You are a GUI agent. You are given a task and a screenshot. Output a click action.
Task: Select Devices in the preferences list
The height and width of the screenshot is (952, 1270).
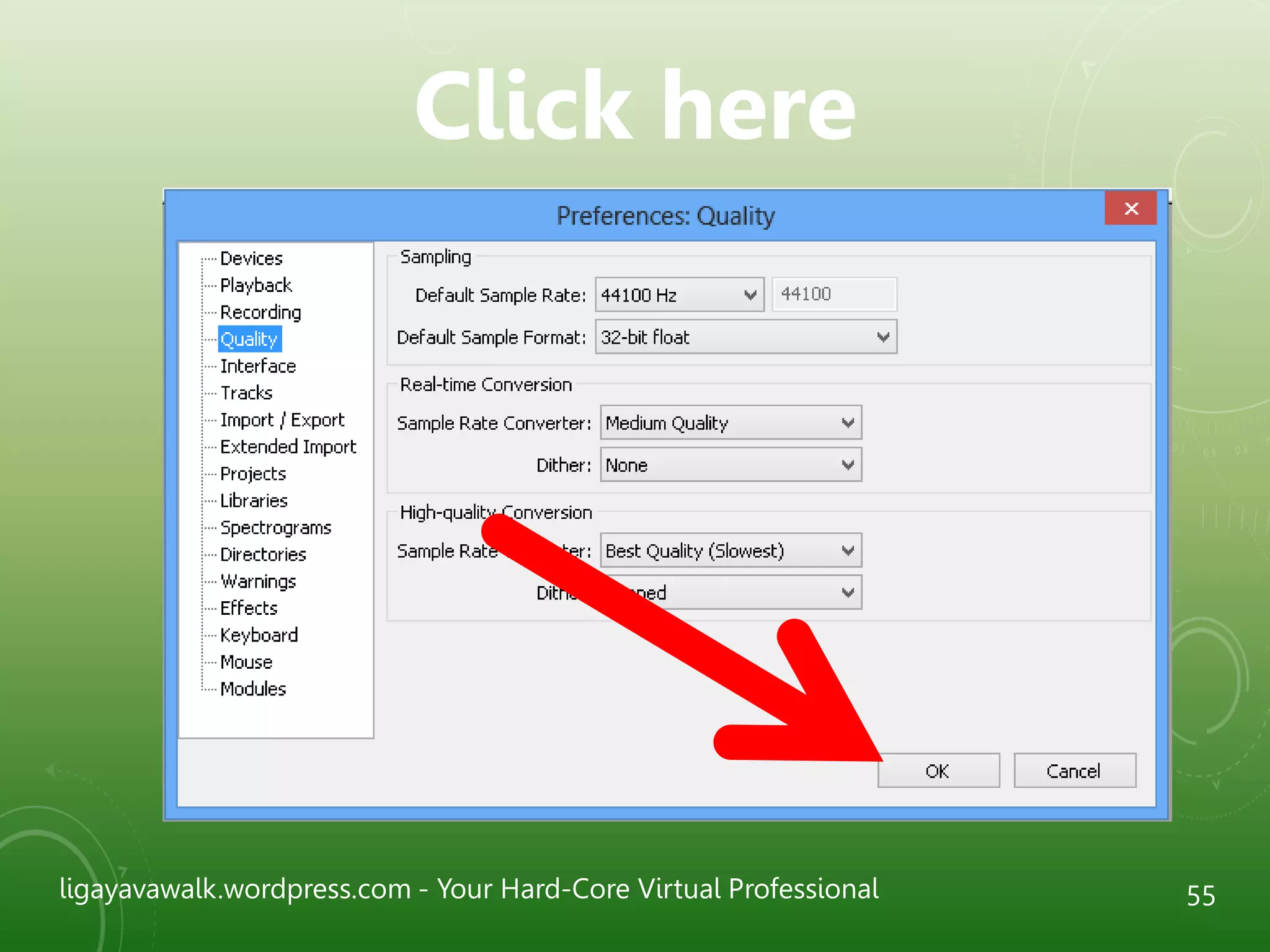point(251,258)
